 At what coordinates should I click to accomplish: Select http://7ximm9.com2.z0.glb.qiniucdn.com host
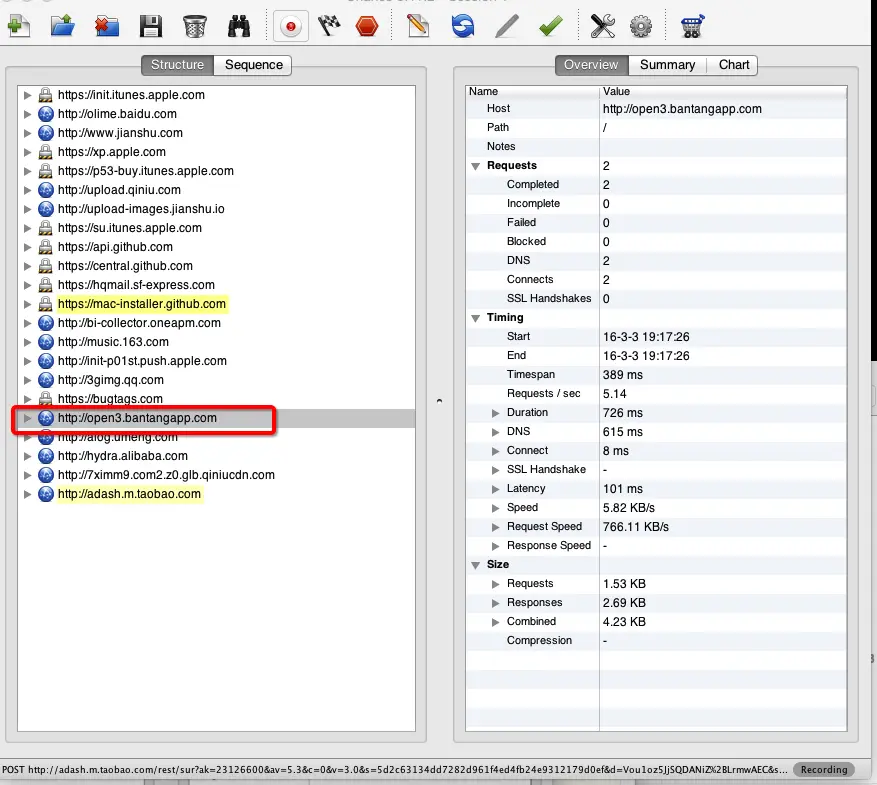pos(166,475)
